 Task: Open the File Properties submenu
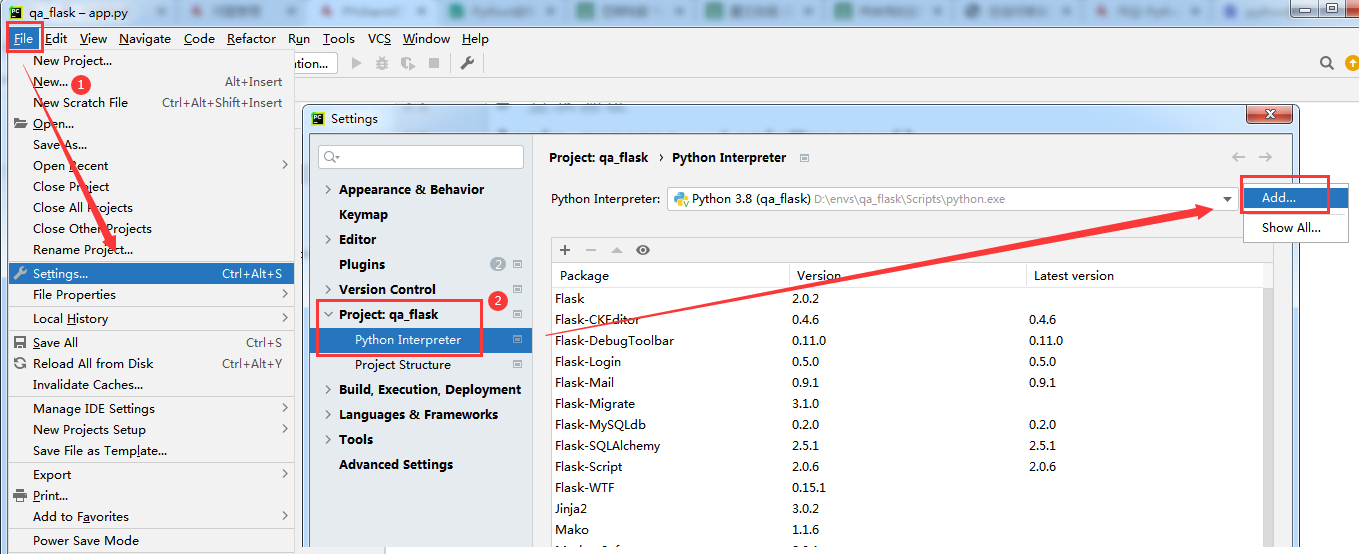151,294
